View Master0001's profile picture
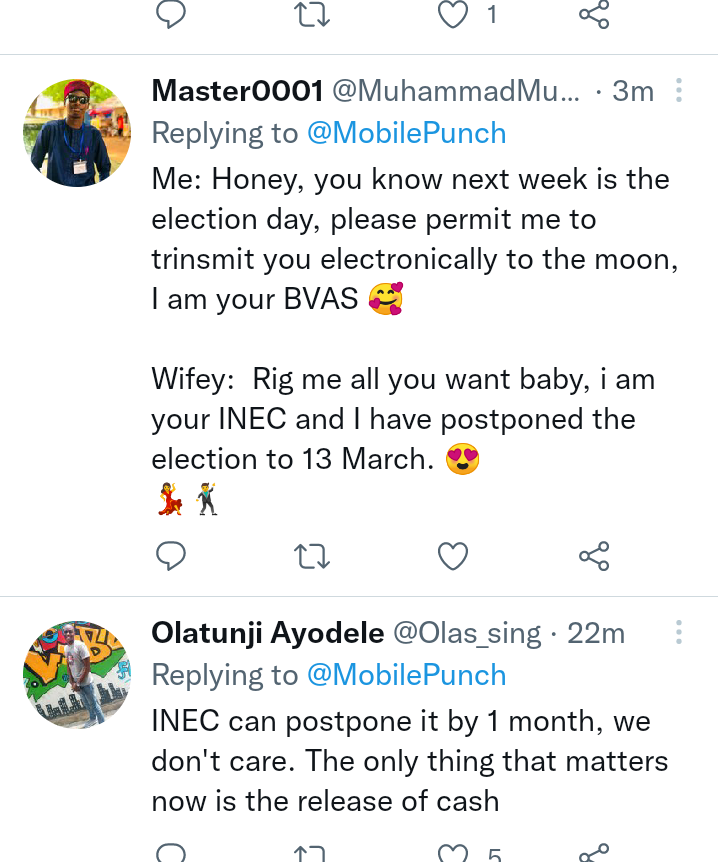Screen dimensions: 718x862 pyautogui.click(x=77, y=132)
